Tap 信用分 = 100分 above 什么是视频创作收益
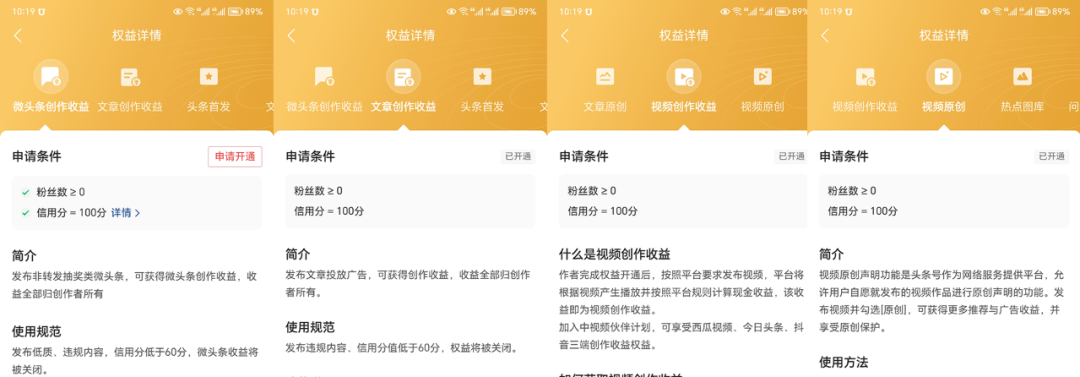Viewport: 1080px width, 377px height. click(x=603, y=211)
